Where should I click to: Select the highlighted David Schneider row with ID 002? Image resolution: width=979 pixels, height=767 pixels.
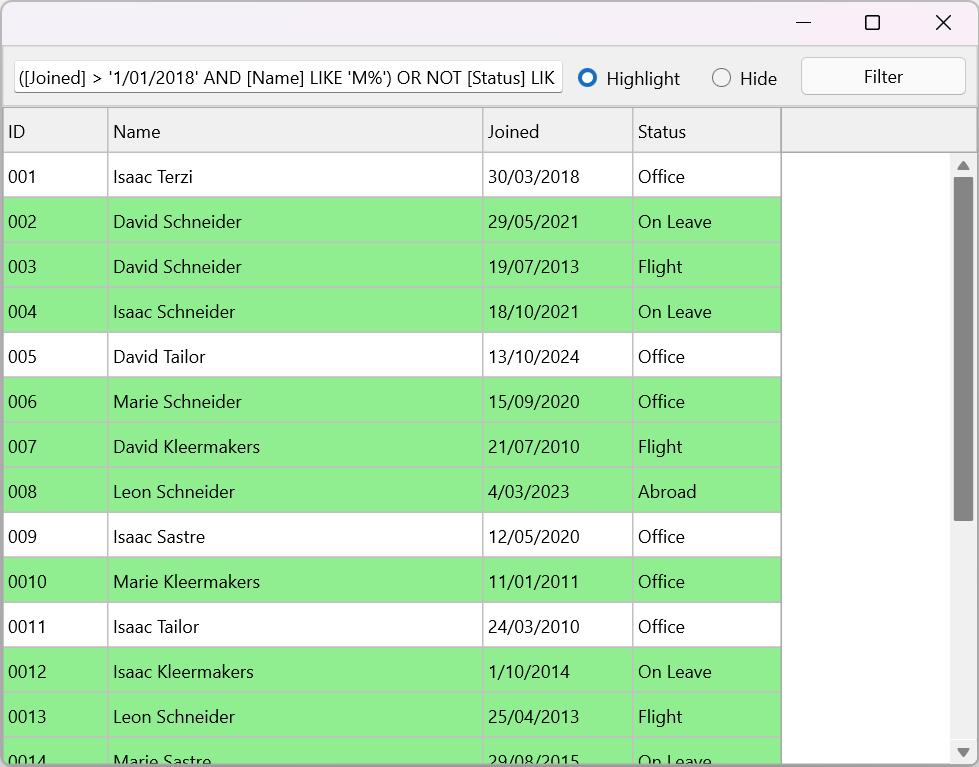point(295,221)
